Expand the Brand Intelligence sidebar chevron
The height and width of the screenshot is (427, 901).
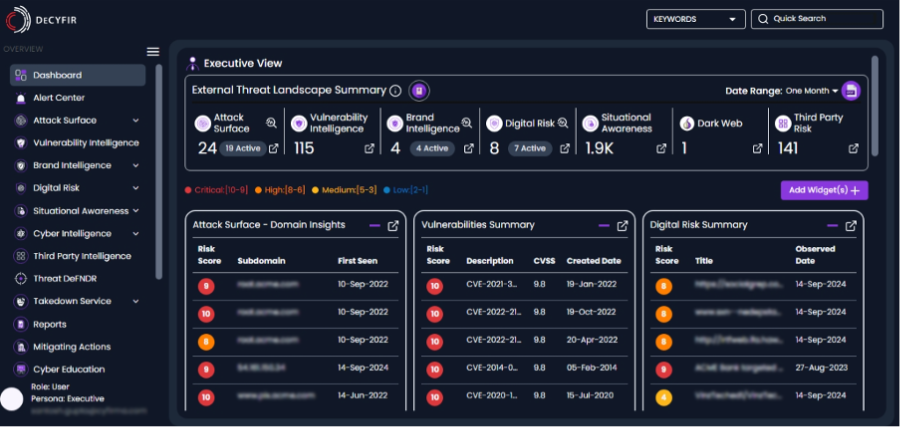(136, 166)
